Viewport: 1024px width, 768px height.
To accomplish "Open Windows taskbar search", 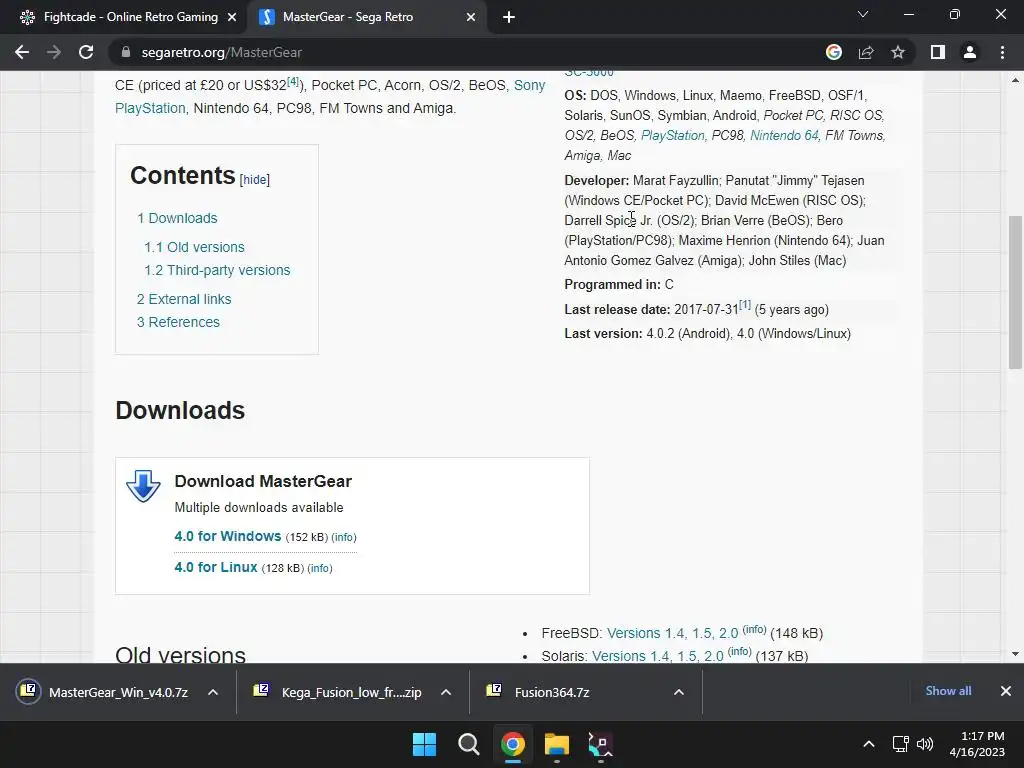I will coord(469,744).
